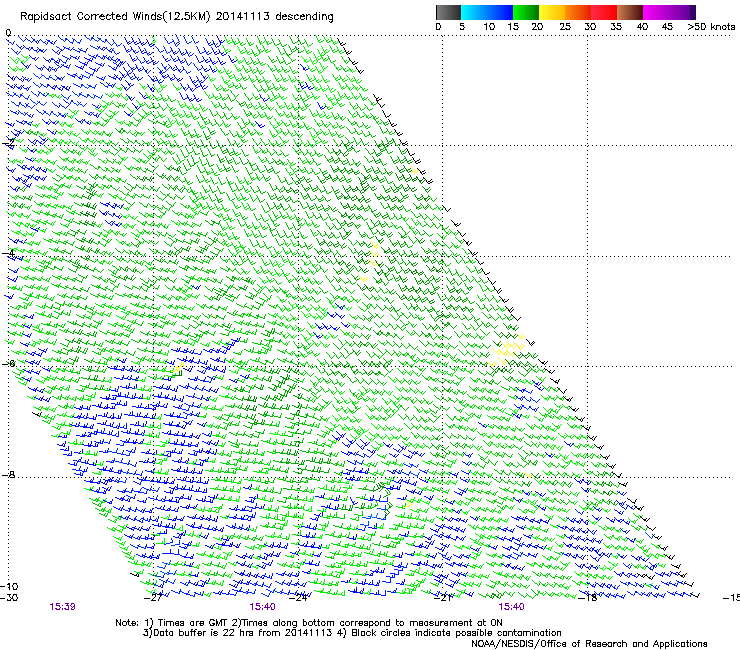Choose the yellow 20–25 knots legend segment
The width and height of the screenshot is (740, 650).
[x=552, y=12]
